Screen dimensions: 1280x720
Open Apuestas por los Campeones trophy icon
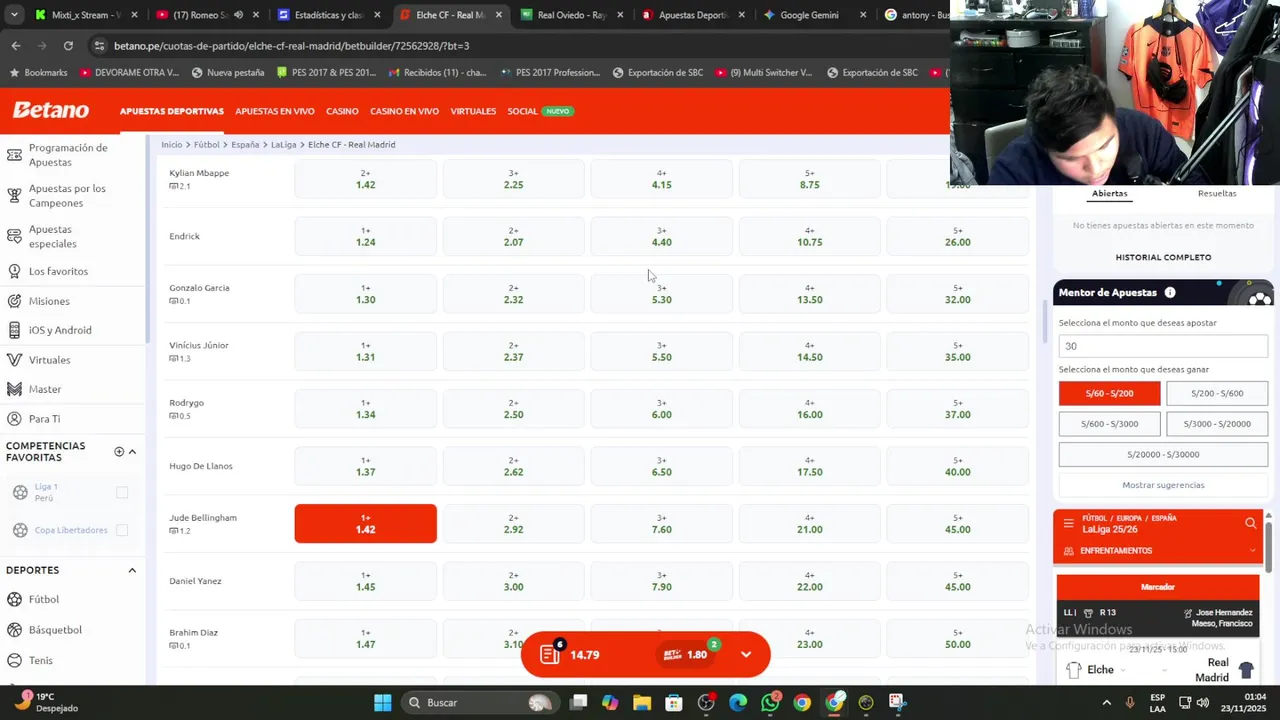pyautogui.click(x=14, y=196)
